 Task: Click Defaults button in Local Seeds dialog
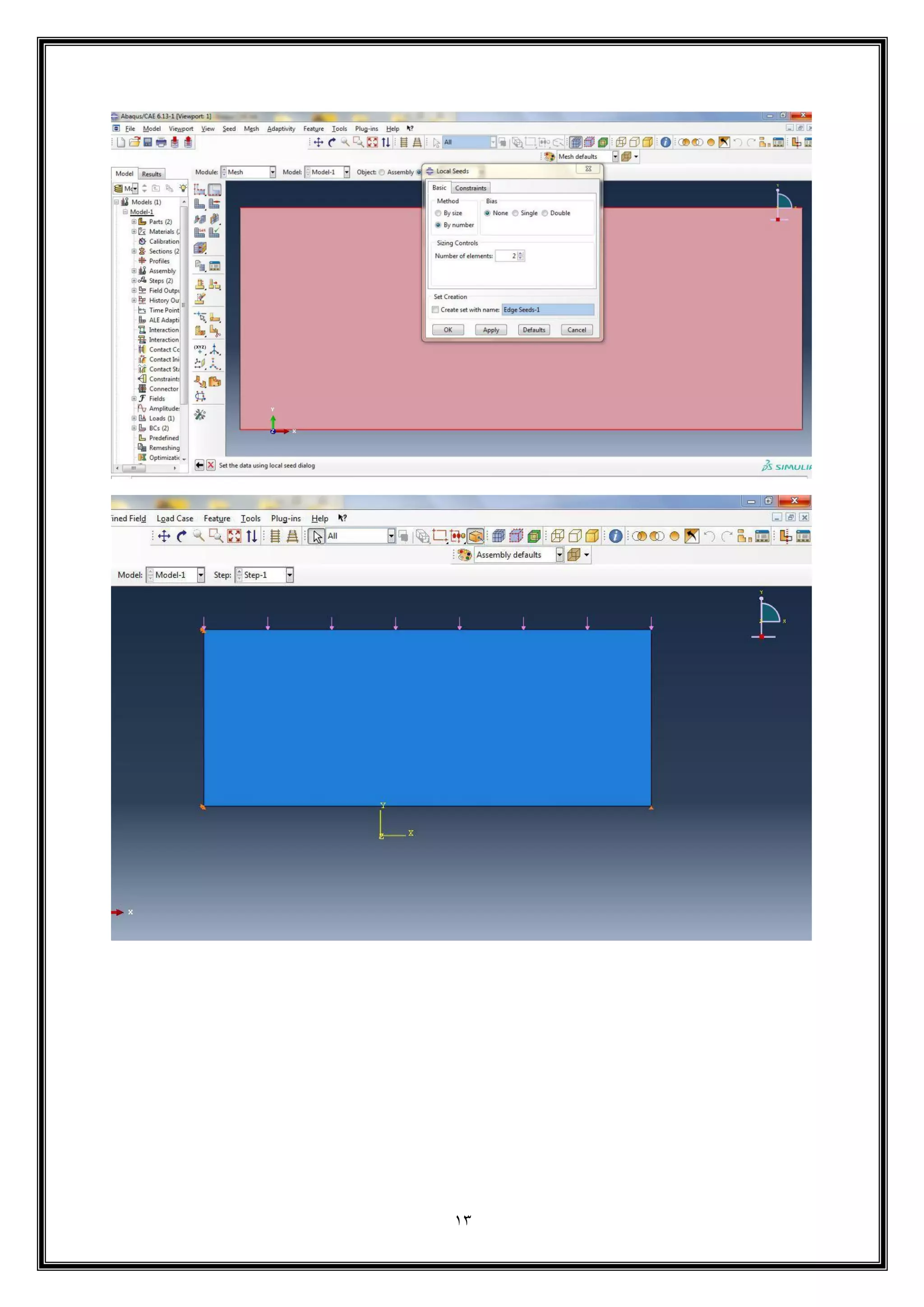(x=534, y=329)
